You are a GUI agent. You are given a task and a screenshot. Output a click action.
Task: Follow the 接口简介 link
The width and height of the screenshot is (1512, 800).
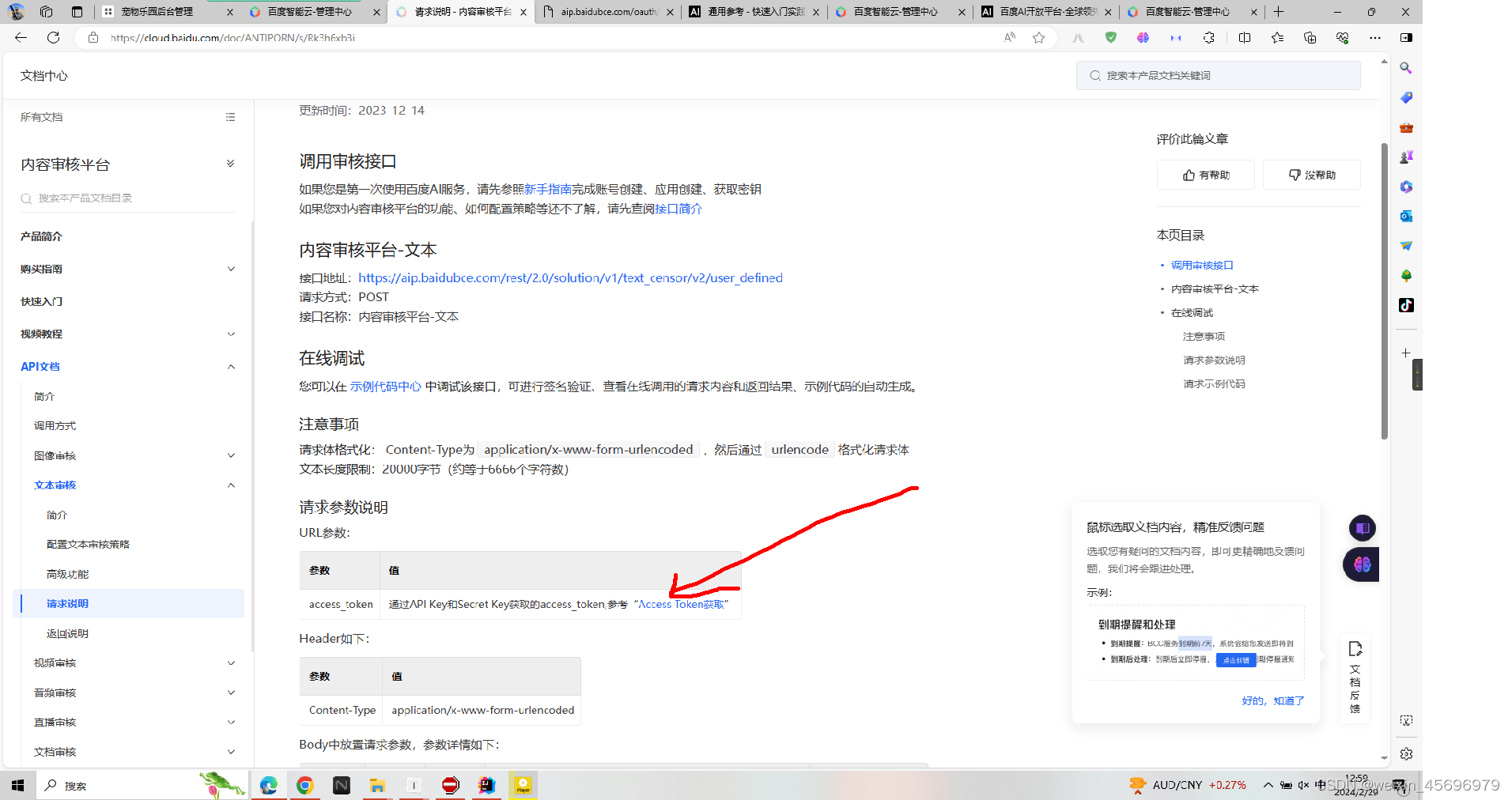click(x=679, y=209)
